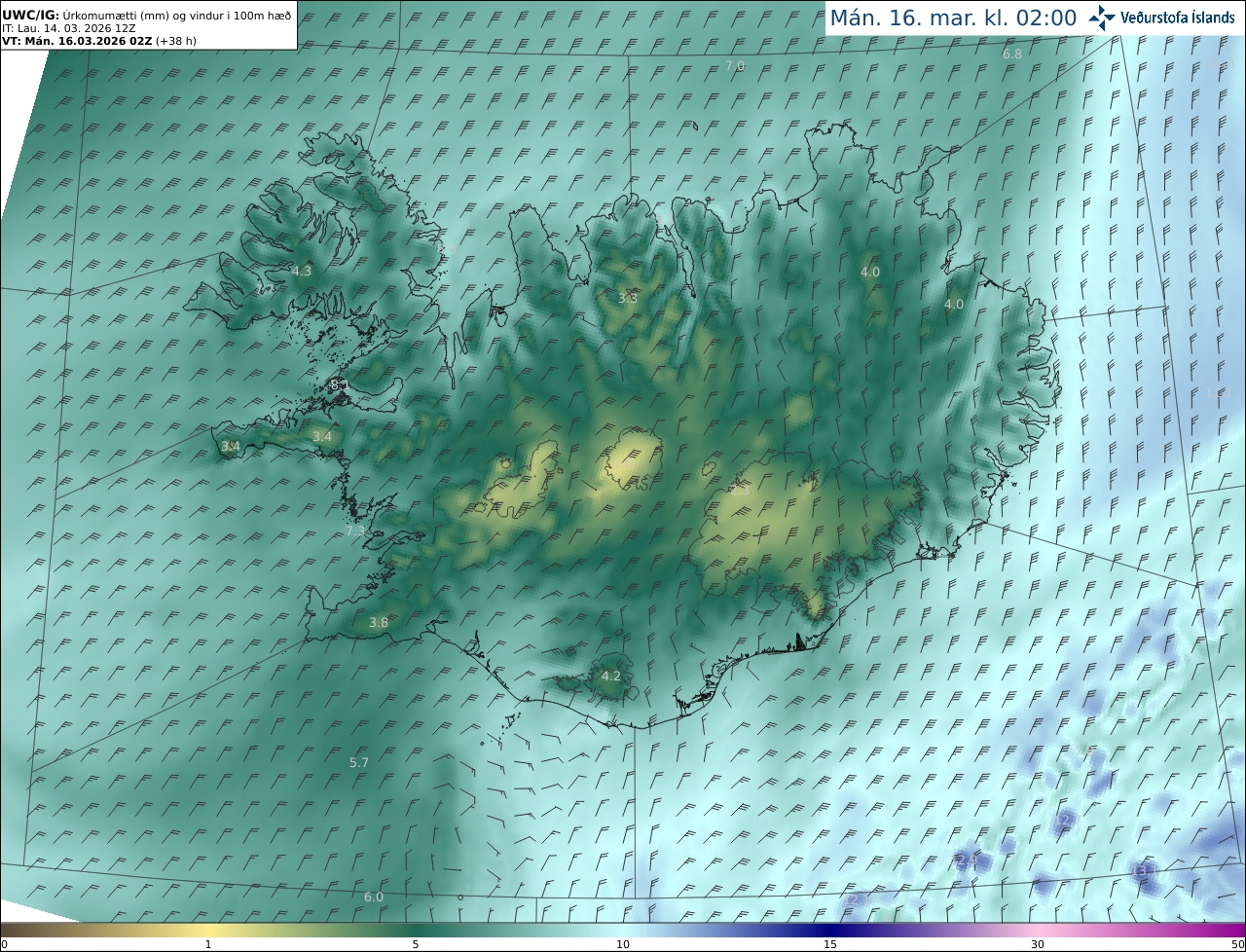1246x952 pixels.
Task: Click the Veðurstofa Íslands name text
Action: 1178,18
